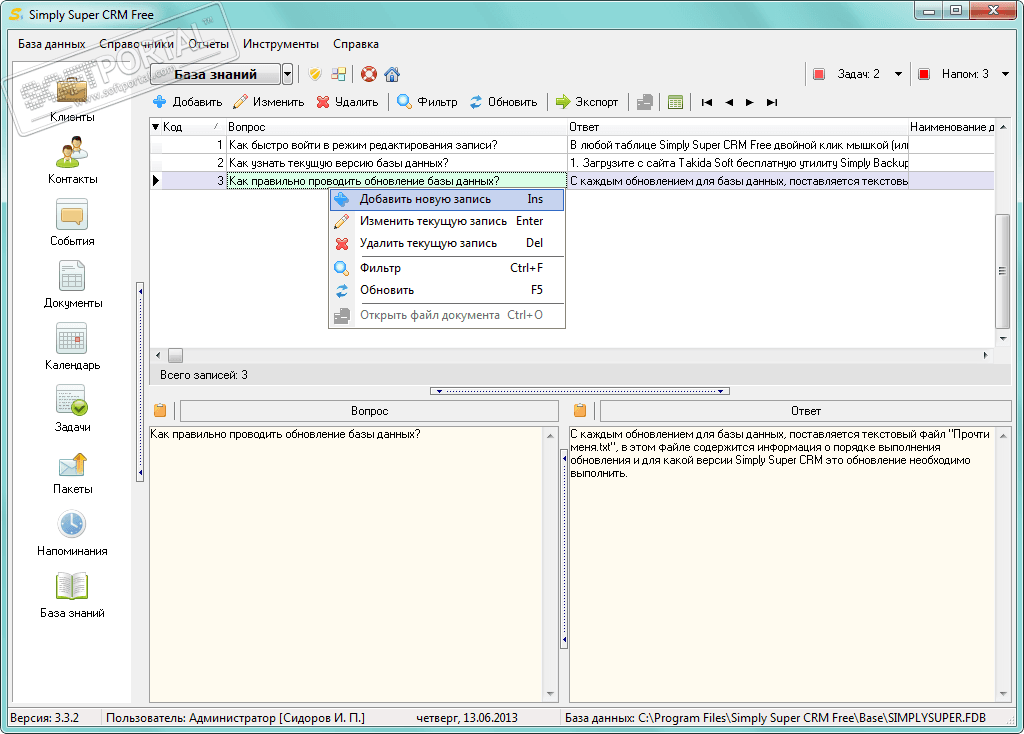
Task: Open help via the lifebuoy icon
Action: [369, 74]
